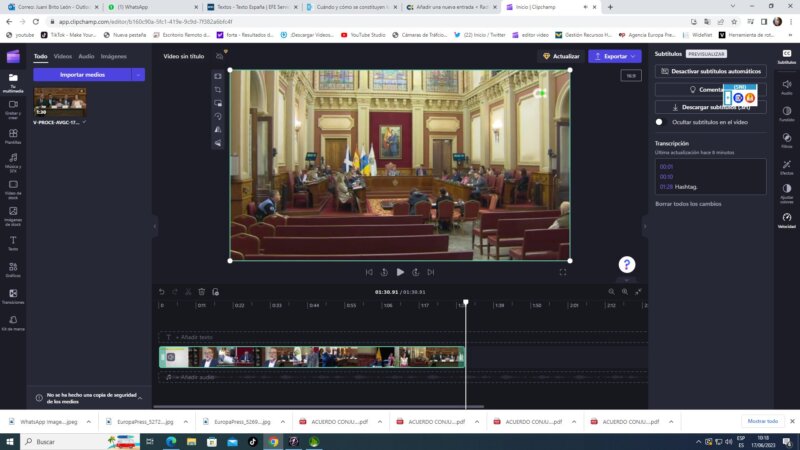Select the picture-in-picture tool
Image resolution: width=800 pixels, height=450 pixels.
coord(218,103)
